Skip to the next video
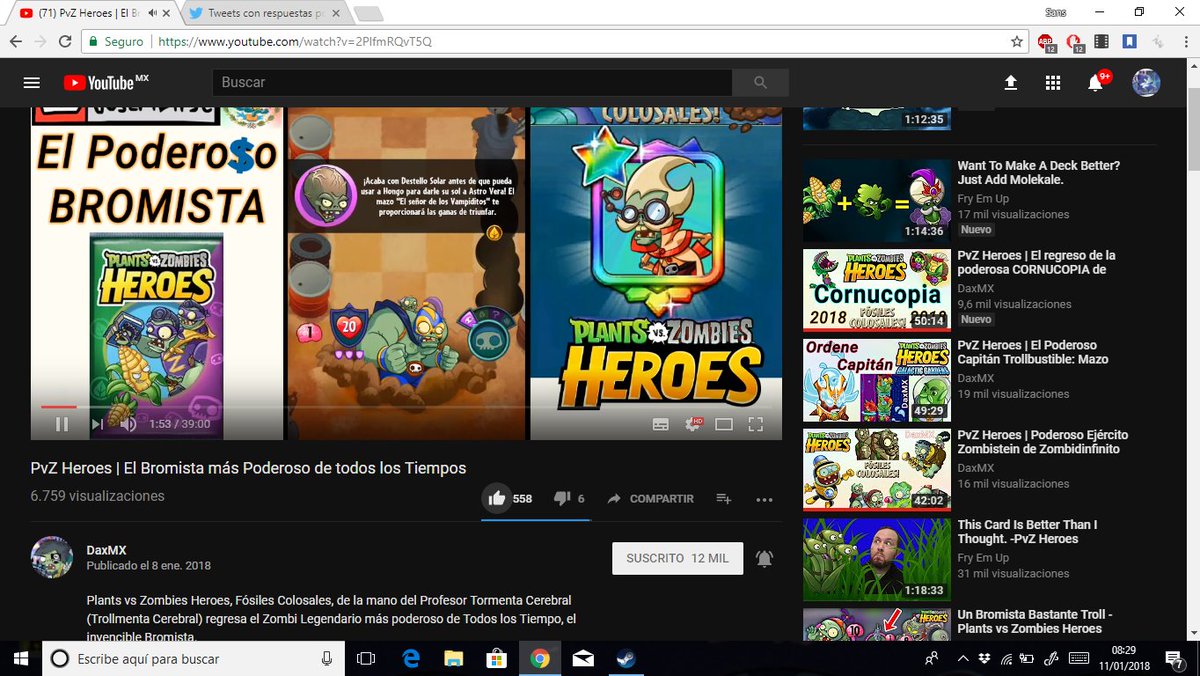 tap(97, 424)
